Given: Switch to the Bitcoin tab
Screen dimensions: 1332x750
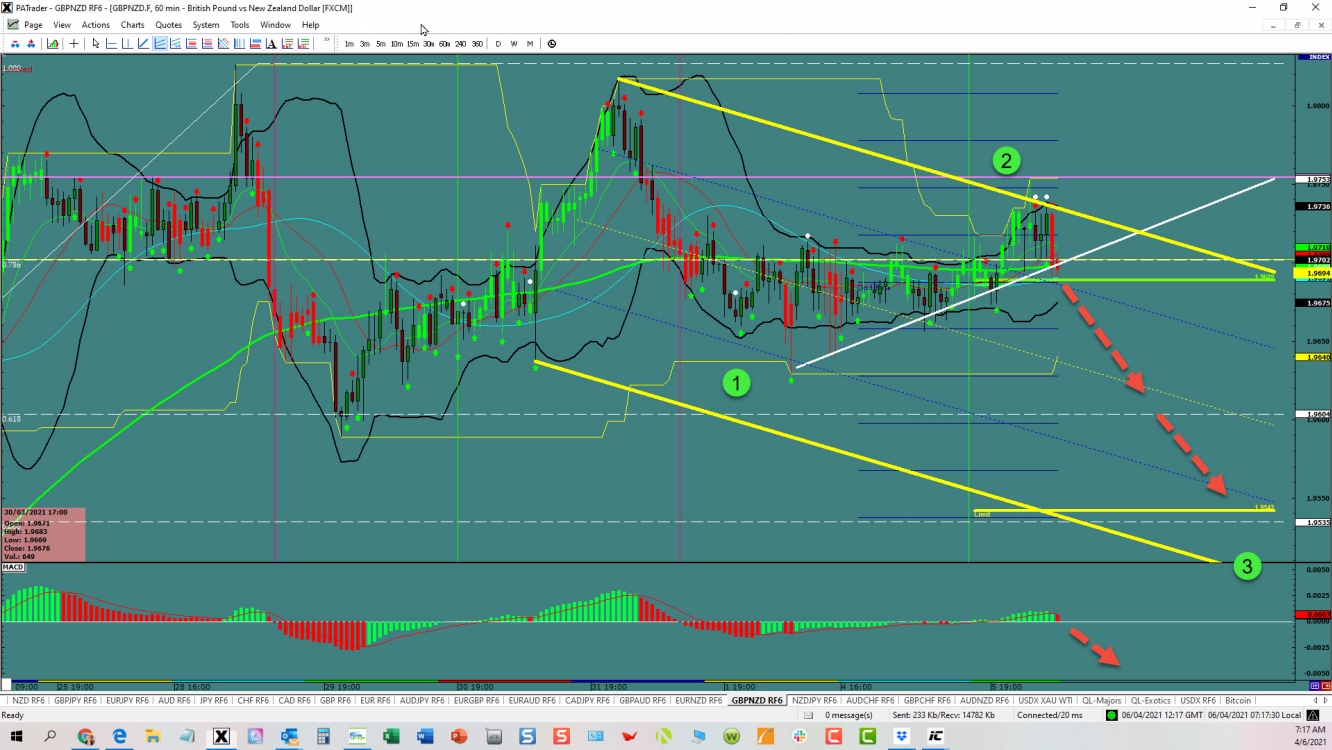Looking at the screenshot, I should coord(1238,701).
